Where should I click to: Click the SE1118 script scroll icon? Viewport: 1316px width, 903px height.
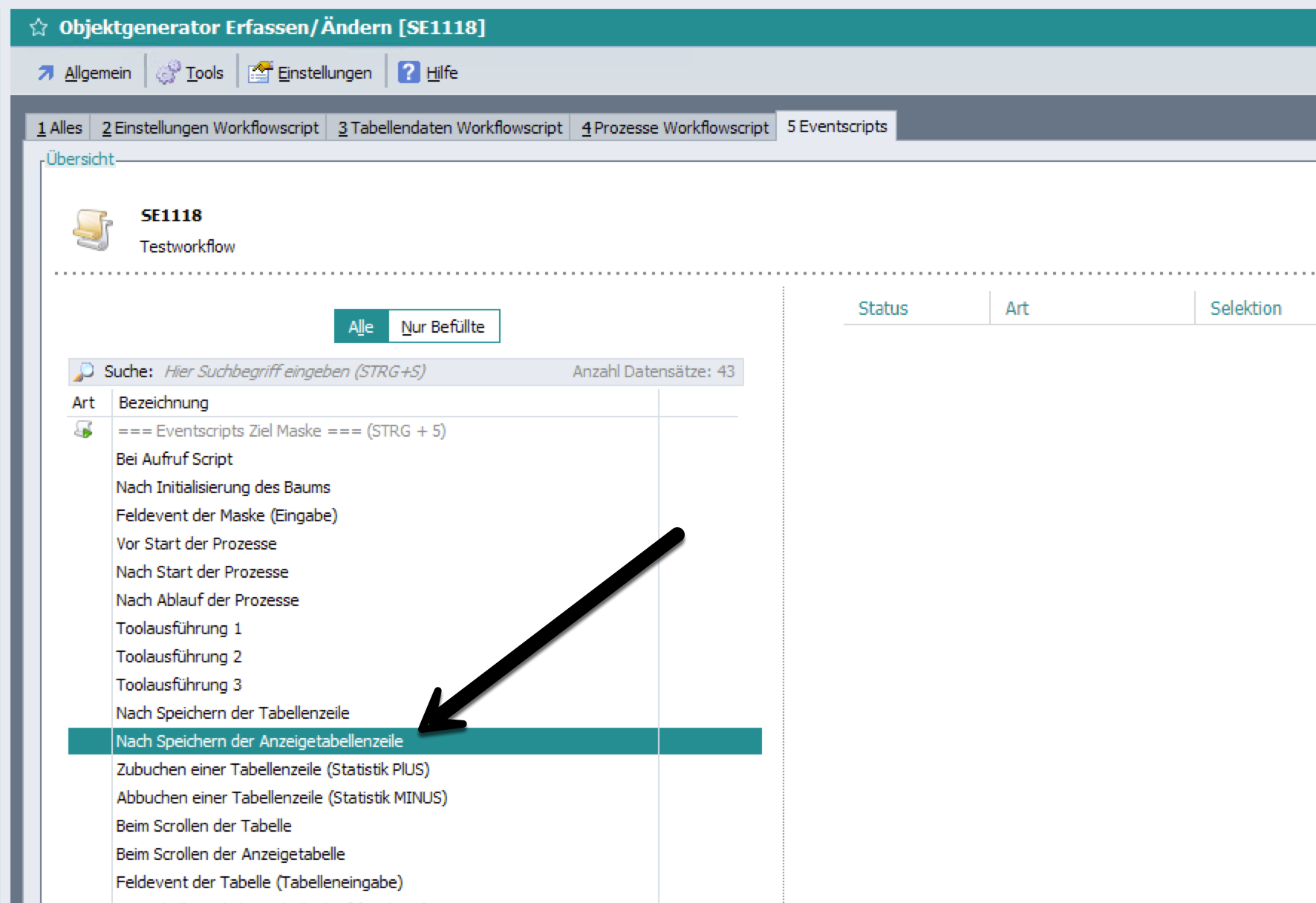tap(93, 230)
